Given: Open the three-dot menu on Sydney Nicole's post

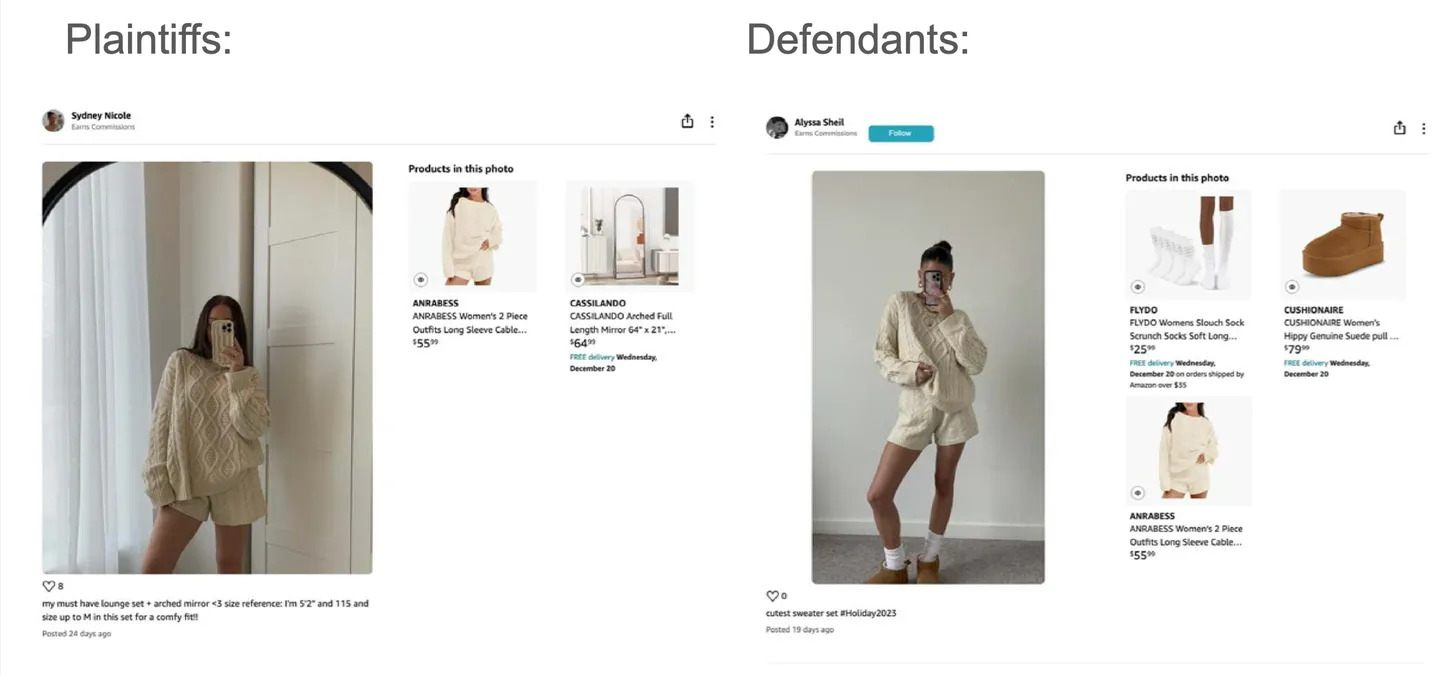Looking at the screenshot, I should (x=712, y=122).
